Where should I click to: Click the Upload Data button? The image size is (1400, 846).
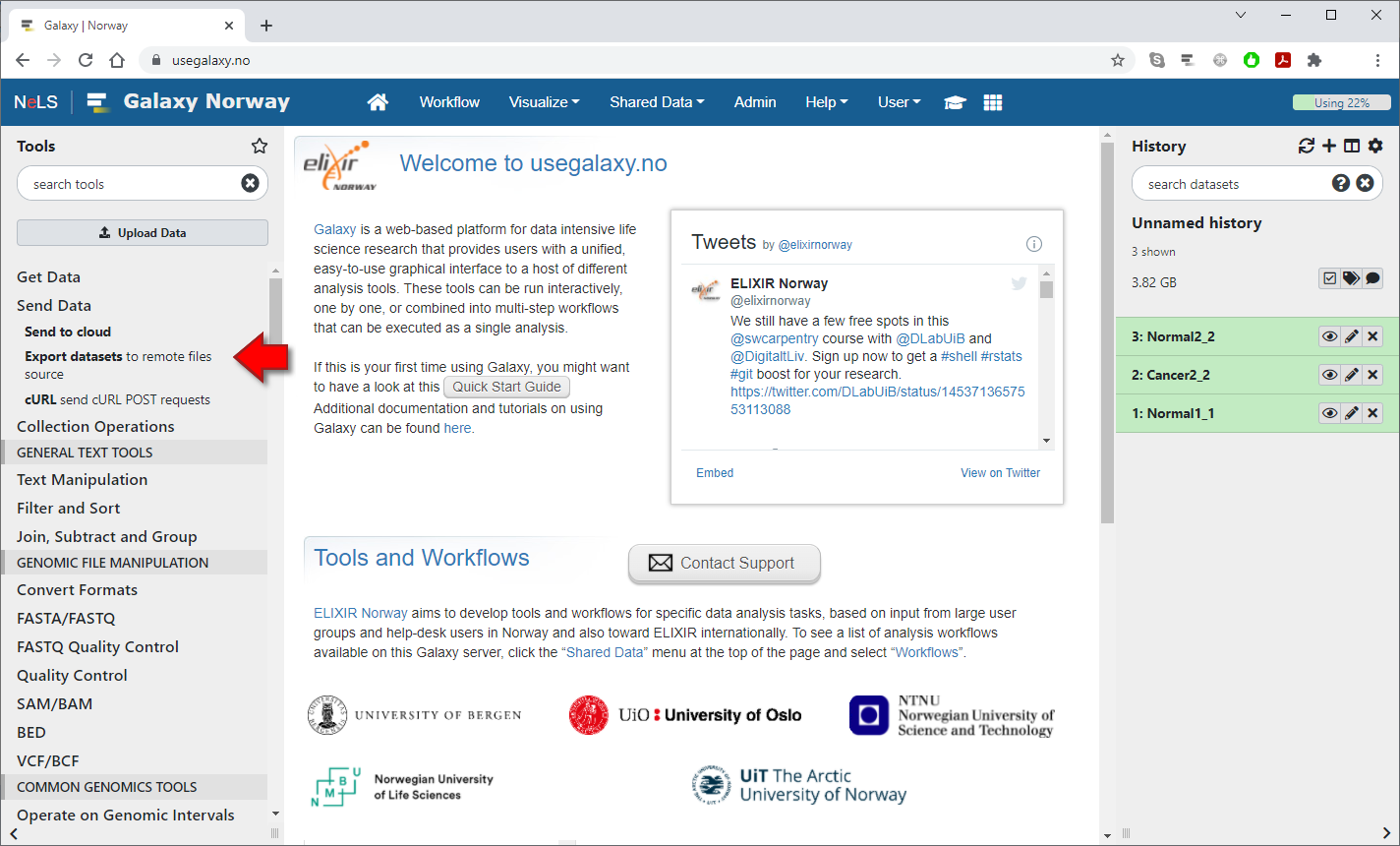click(x=143, y=233)
